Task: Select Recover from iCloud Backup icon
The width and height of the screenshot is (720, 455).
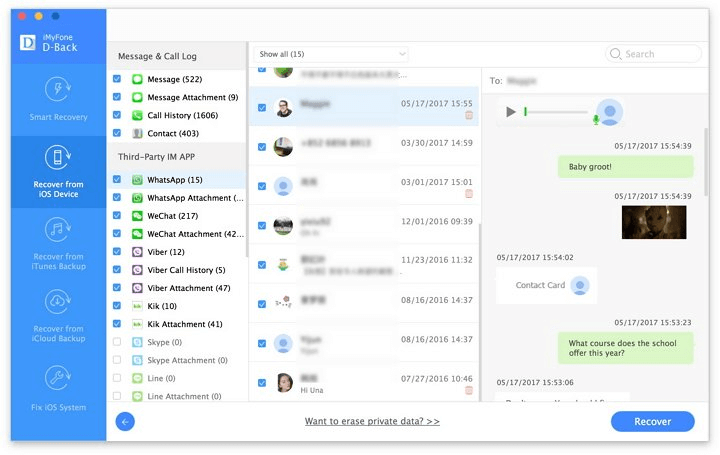Action: [x=58, y=303]
